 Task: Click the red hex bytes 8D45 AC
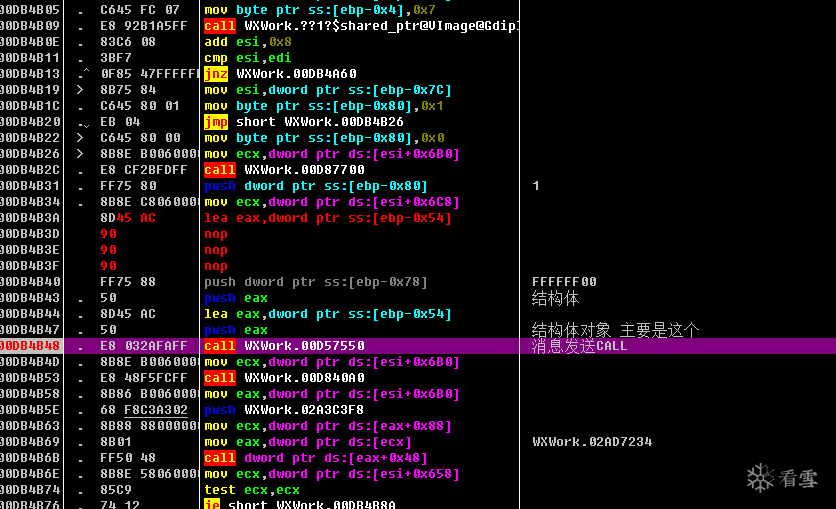tap(128, 218)
